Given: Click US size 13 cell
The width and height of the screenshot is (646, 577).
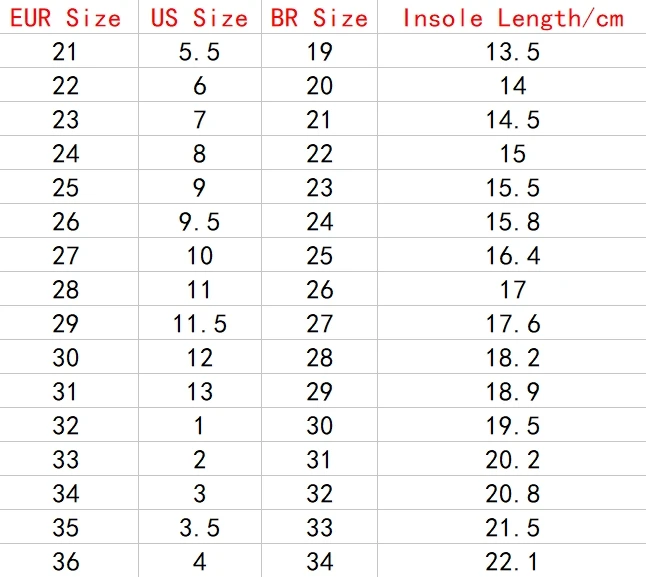Looking at the screenshot, I should [199, 392].
